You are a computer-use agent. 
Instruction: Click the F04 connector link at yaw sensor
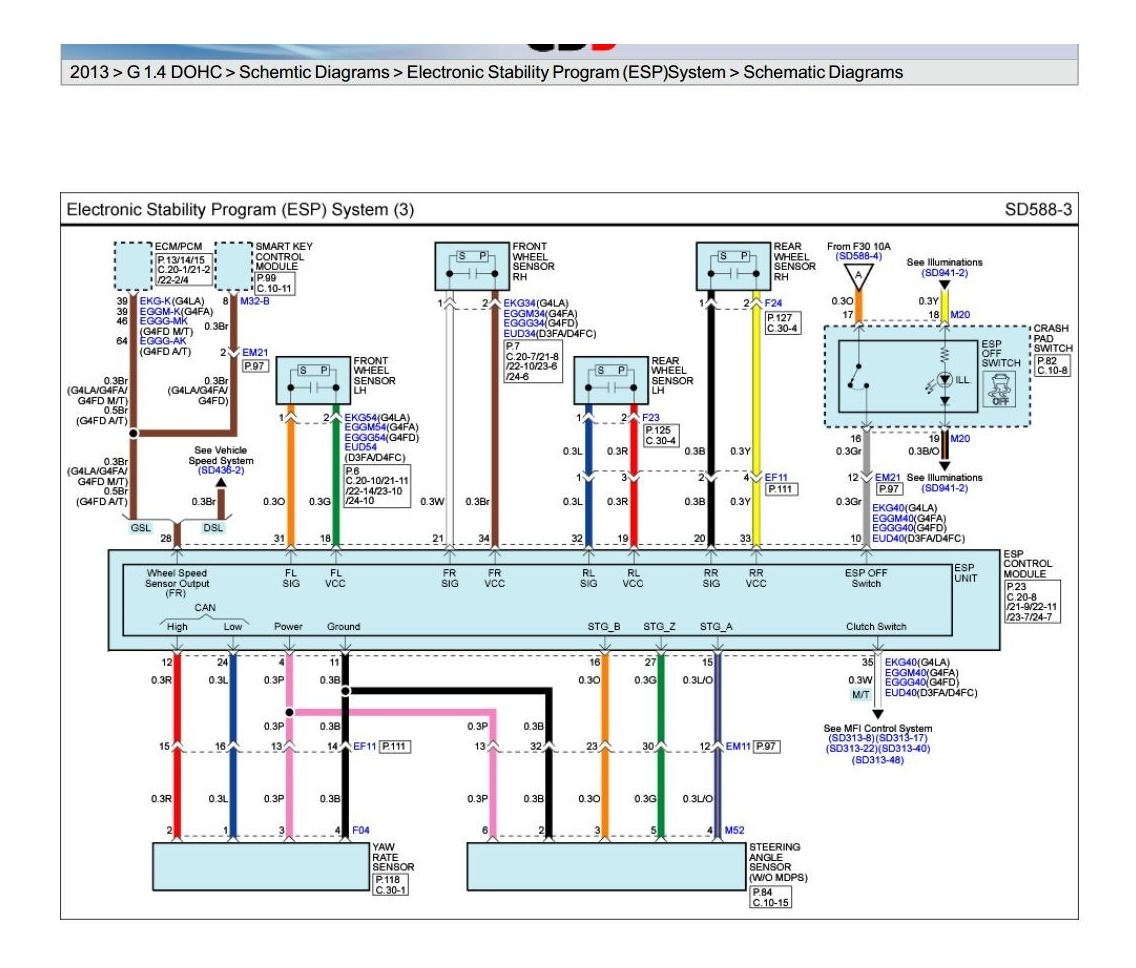point(361,830)
